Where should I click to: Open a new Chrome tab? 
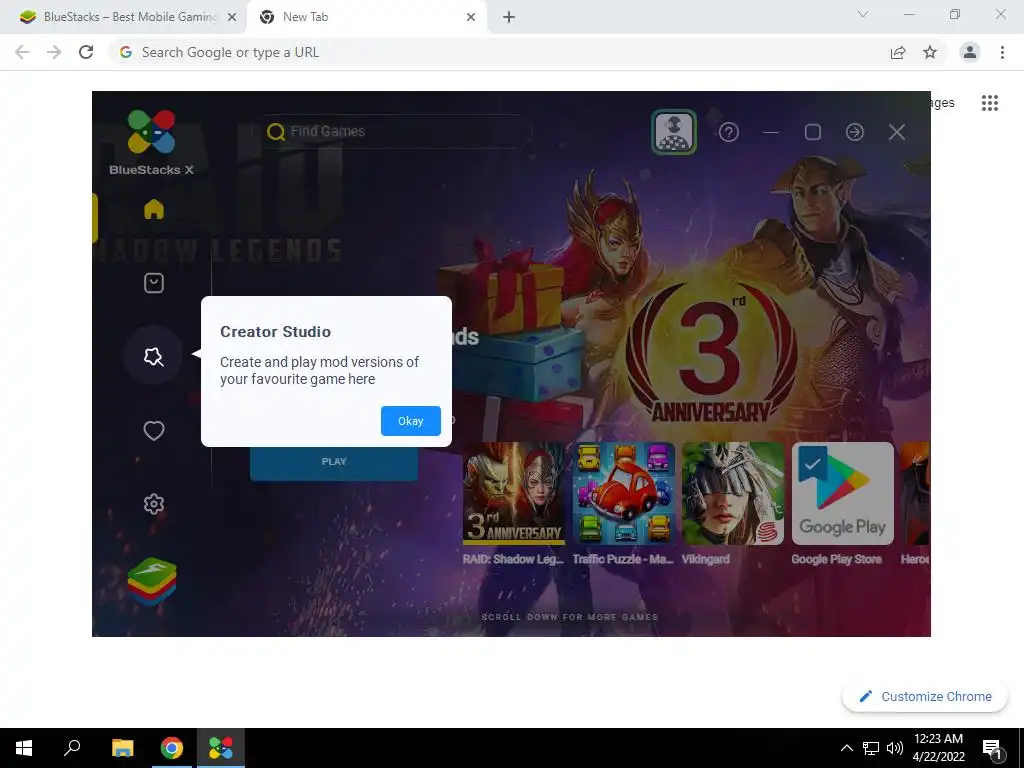click(x=509, y=17)
